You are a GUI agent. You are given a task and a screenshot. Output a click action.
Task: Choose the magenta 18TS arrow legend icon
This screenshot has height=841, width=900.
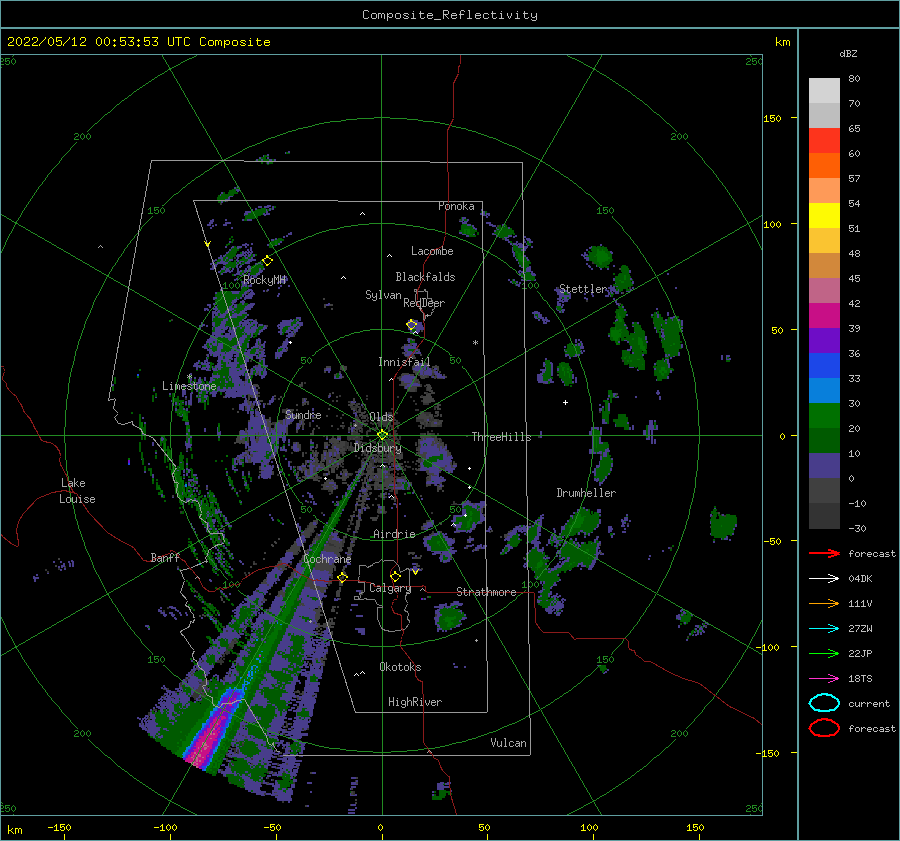(x=824, y=679)
